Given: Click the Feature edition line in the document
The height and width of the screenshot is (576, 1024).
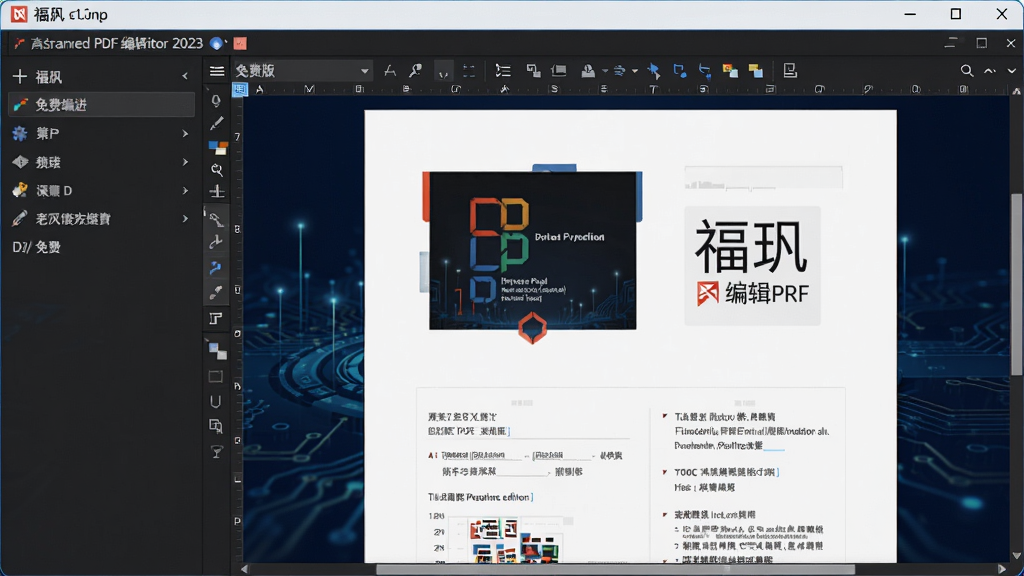Looking at the screenshot, I should tap(481, 497).
